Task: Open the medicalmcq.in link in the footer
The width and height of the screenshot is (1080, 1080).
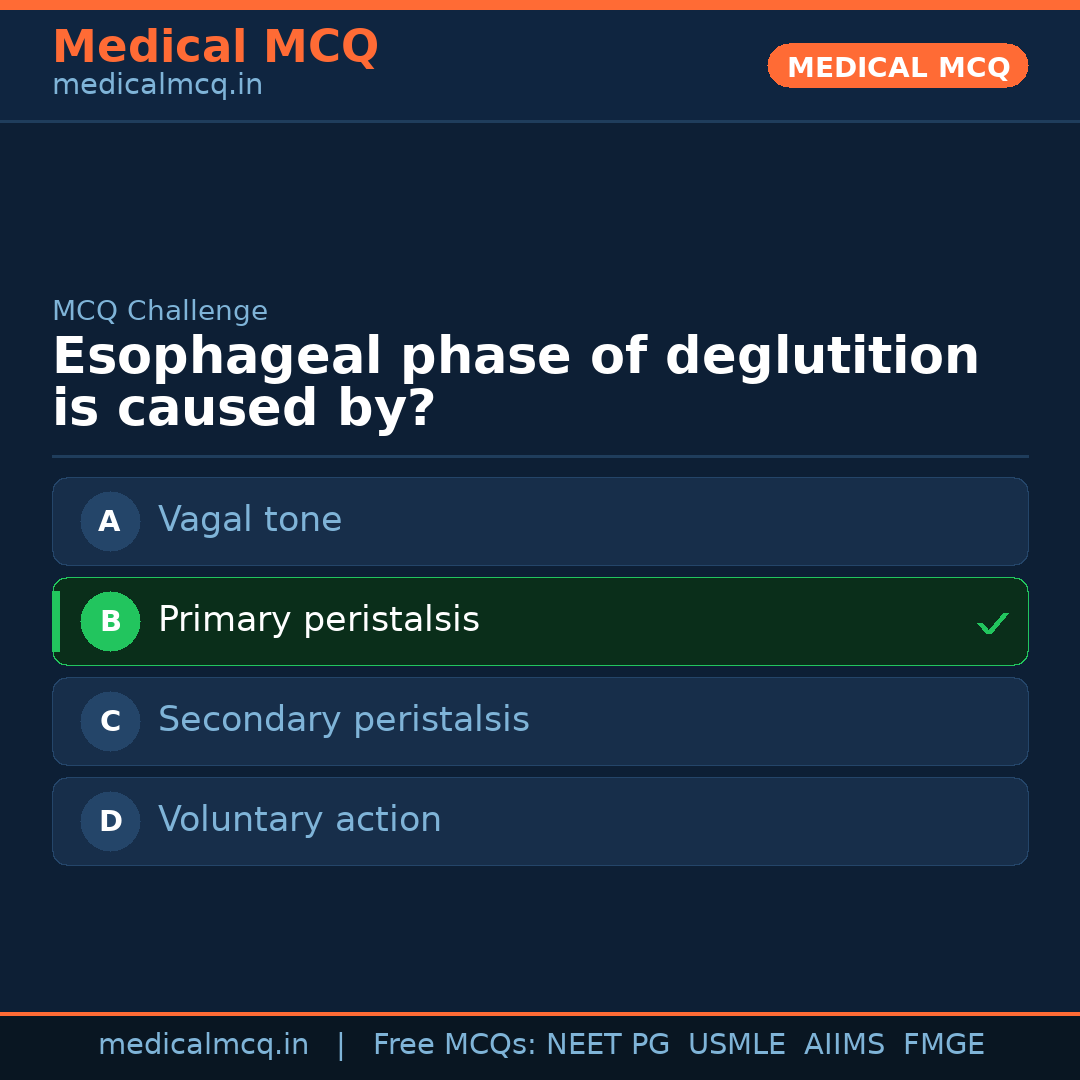Action: pos(203,1045)
